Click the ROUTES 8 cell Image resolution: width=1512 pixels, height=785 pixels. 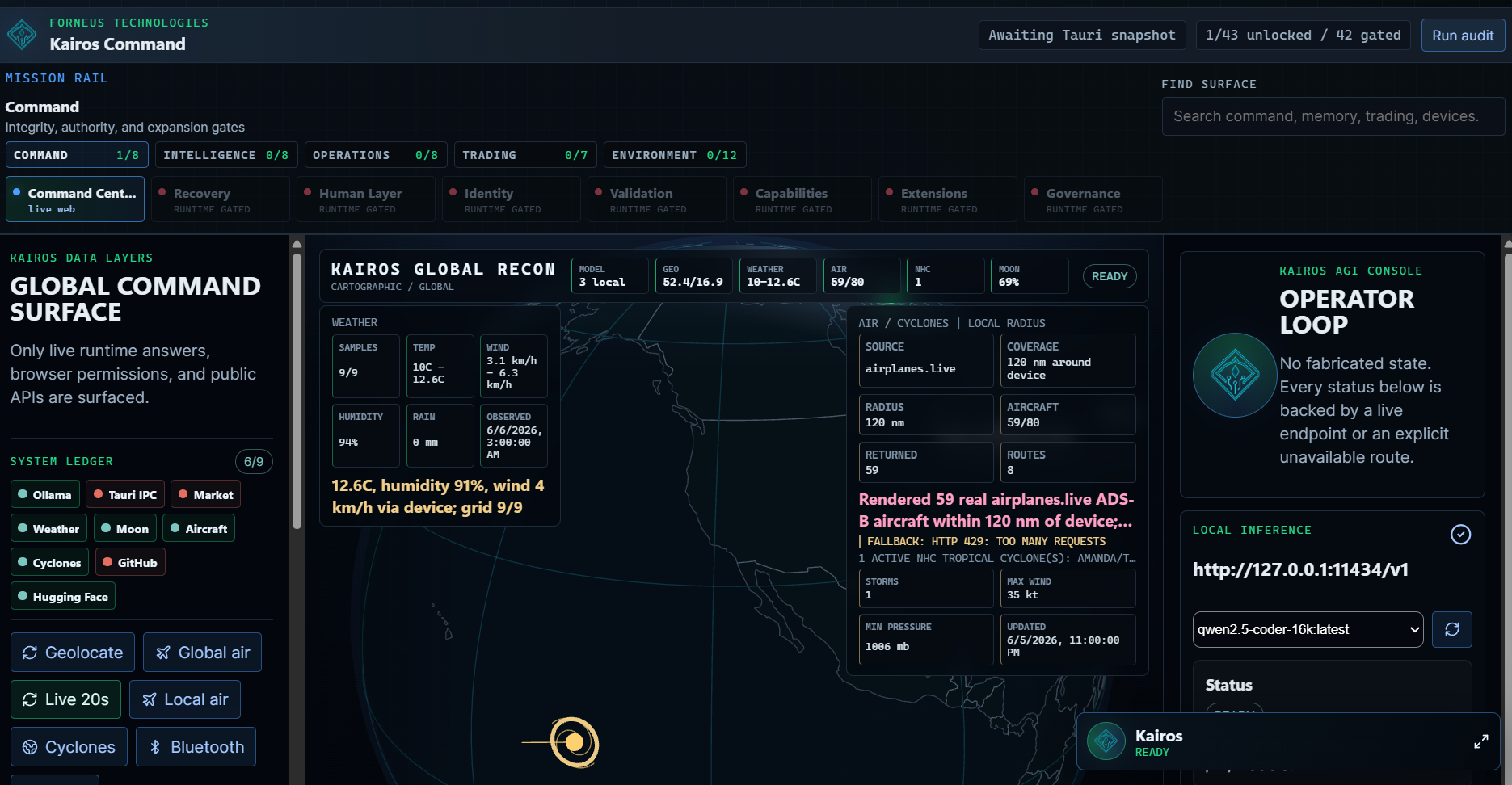pyautogui.click(x=1068, y=462)
